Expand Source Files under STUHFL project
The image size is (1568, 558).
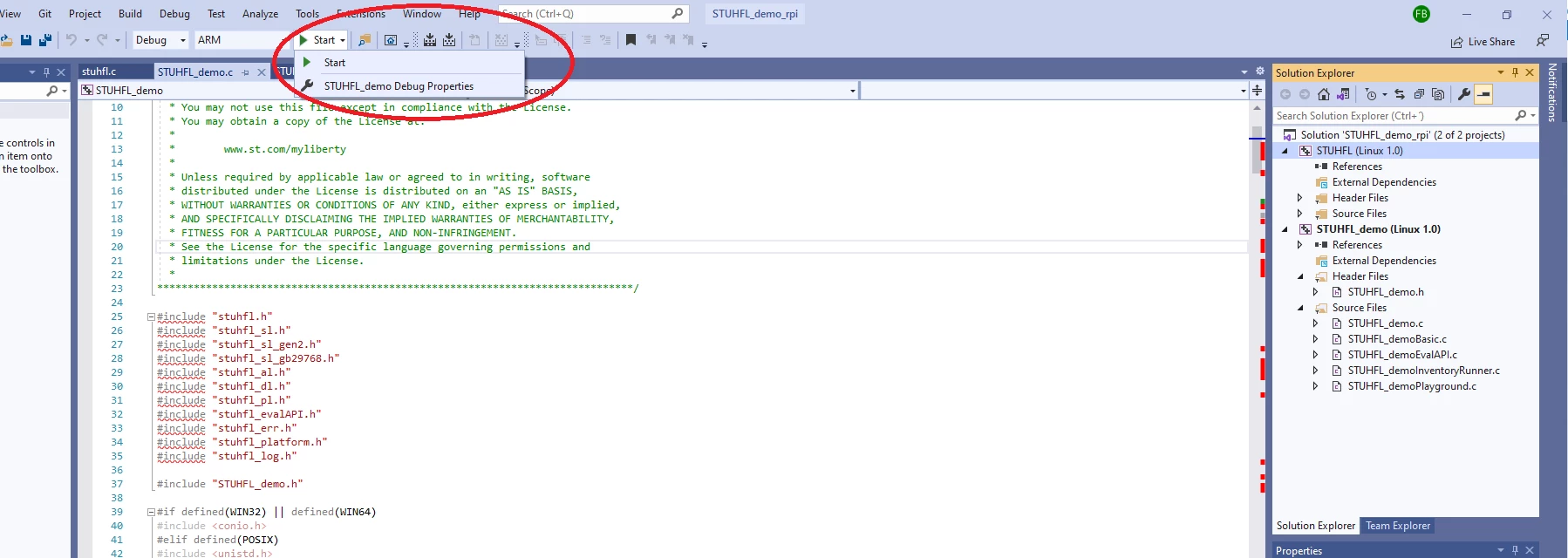1299,214
